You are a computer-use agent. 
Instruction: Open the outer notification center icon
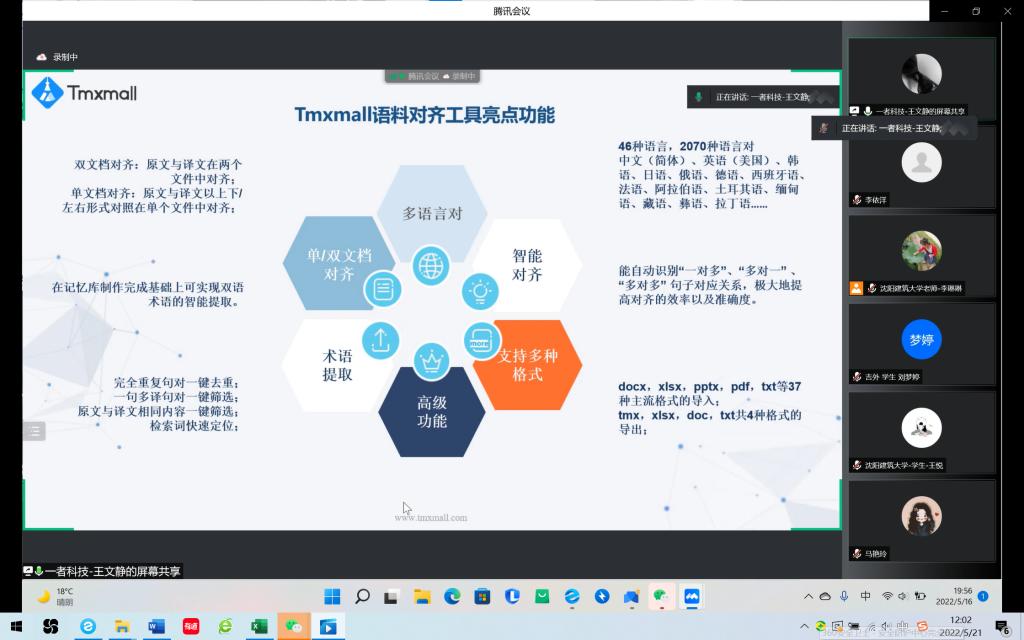(1003, 628)
